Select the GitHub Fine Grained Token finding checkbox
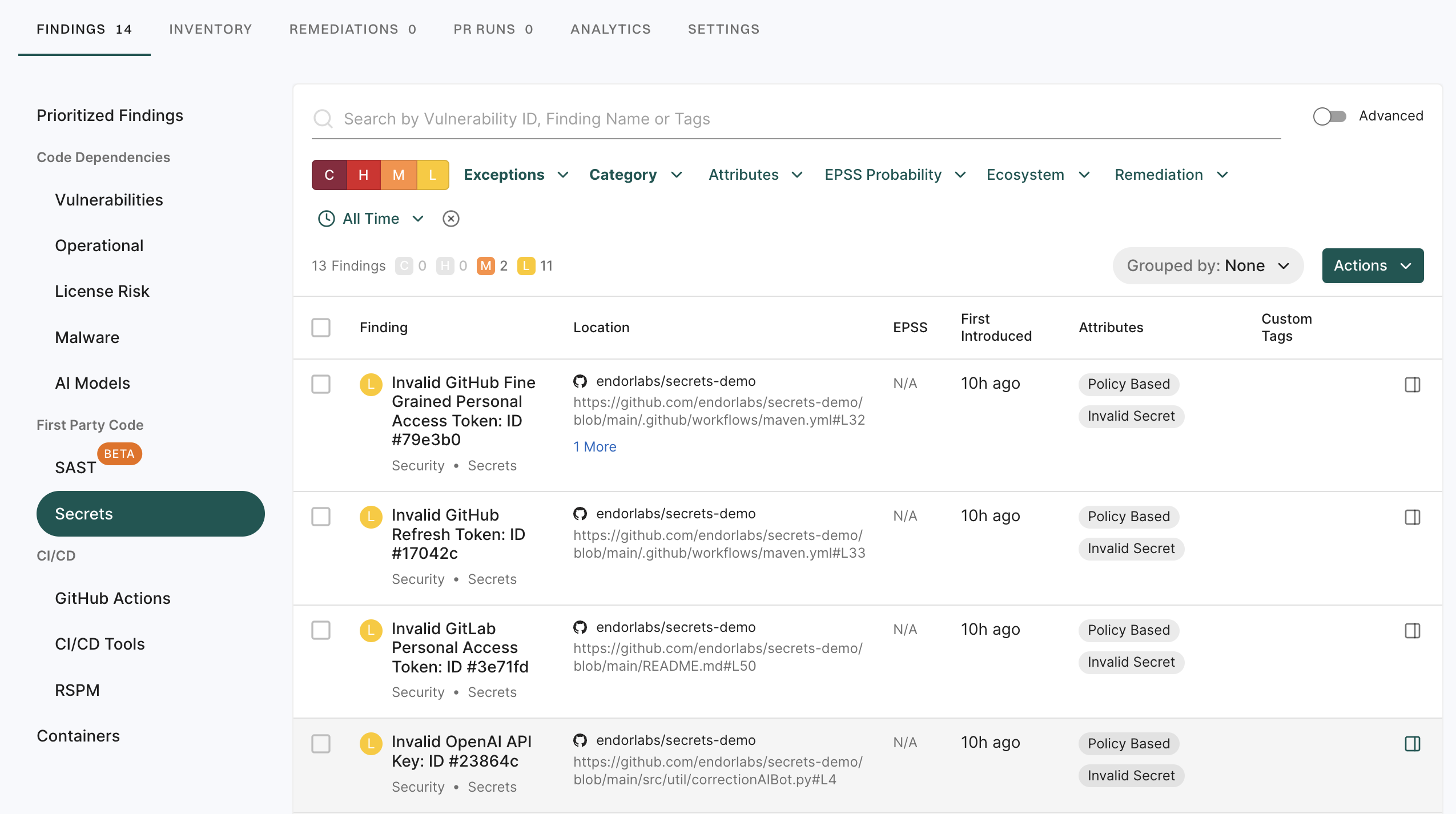Screen dimensions: 1456x814 pos(321,384)
